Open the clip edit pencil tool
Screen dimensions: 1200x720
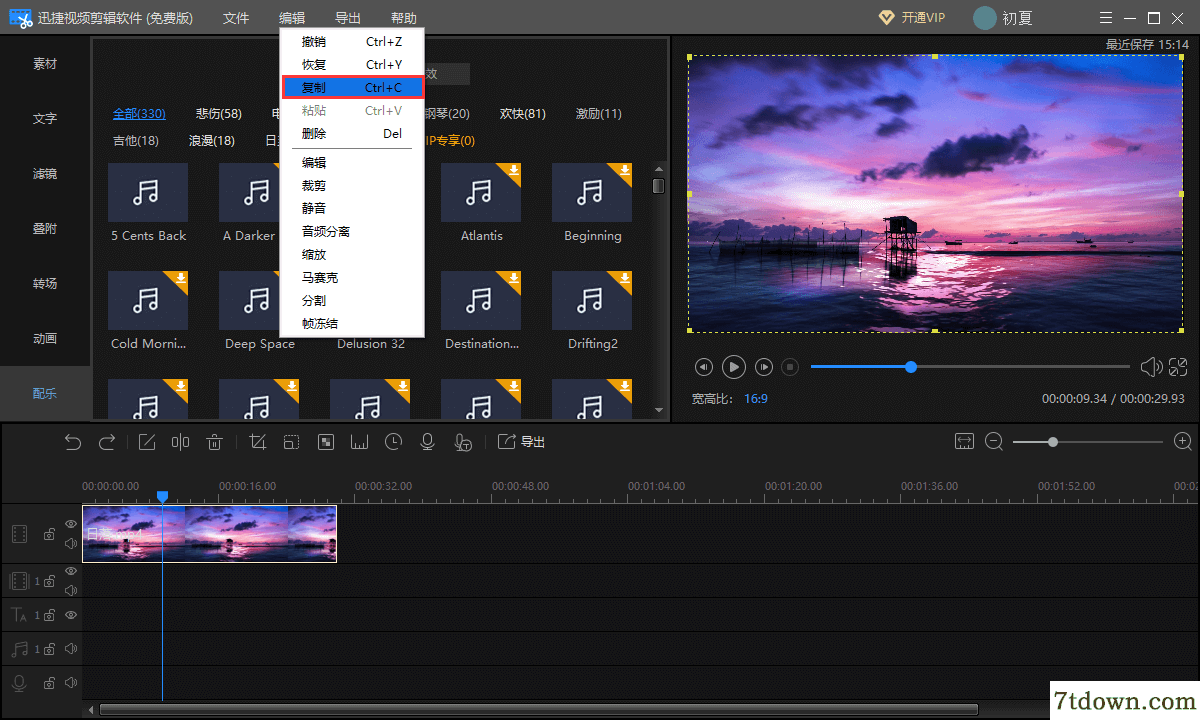pos(147,442)
